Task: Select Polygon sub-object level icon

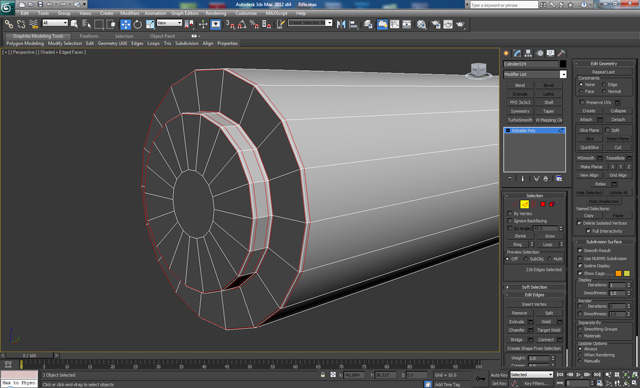Action: (543, 204)
